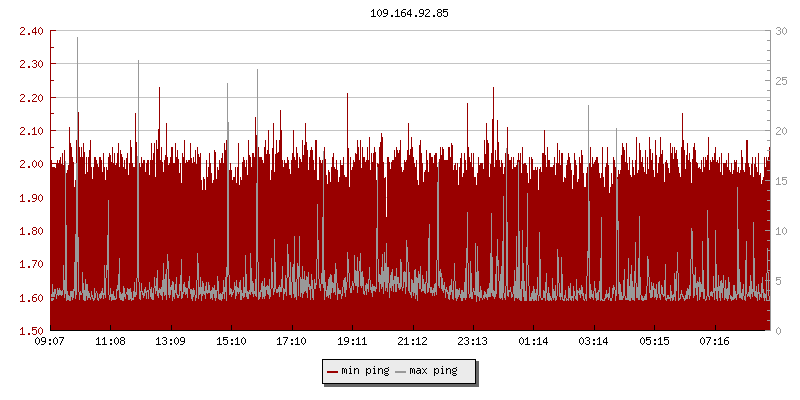800x400 pixels.
Task: Select the 'max ping' legend label
Action: (x=433, y=371)
